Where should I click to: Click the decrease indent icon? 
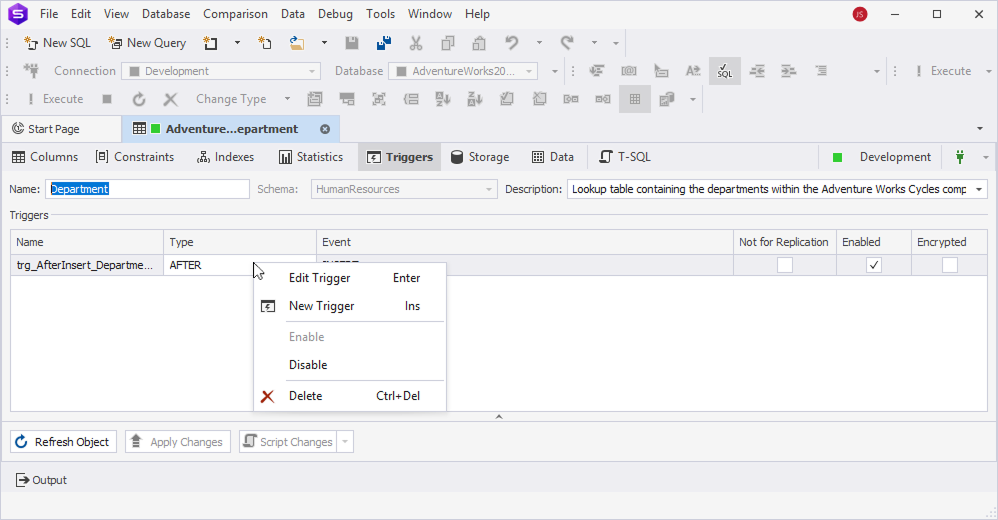pyautogui.click(x=757, y=71)
